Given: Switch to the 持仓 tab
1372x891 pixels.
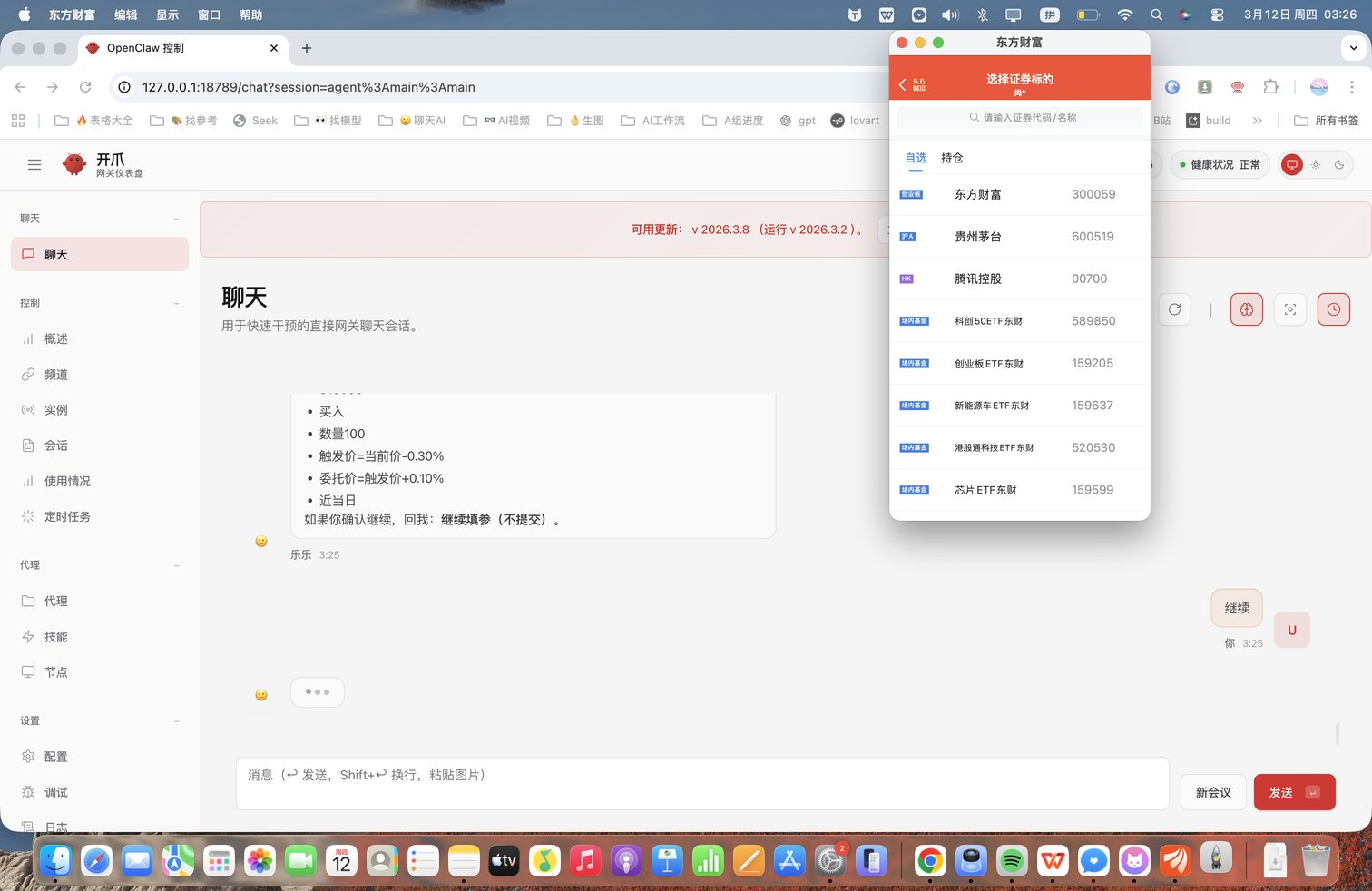Looking at the screenshot, I should pyautogui.click(x=952, y=158).
